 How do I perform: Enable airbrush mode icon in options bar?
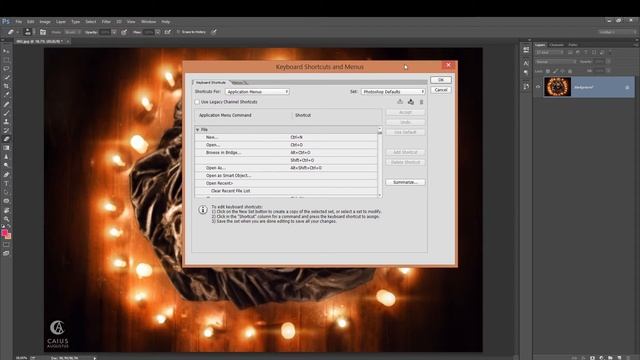(168, 32)
